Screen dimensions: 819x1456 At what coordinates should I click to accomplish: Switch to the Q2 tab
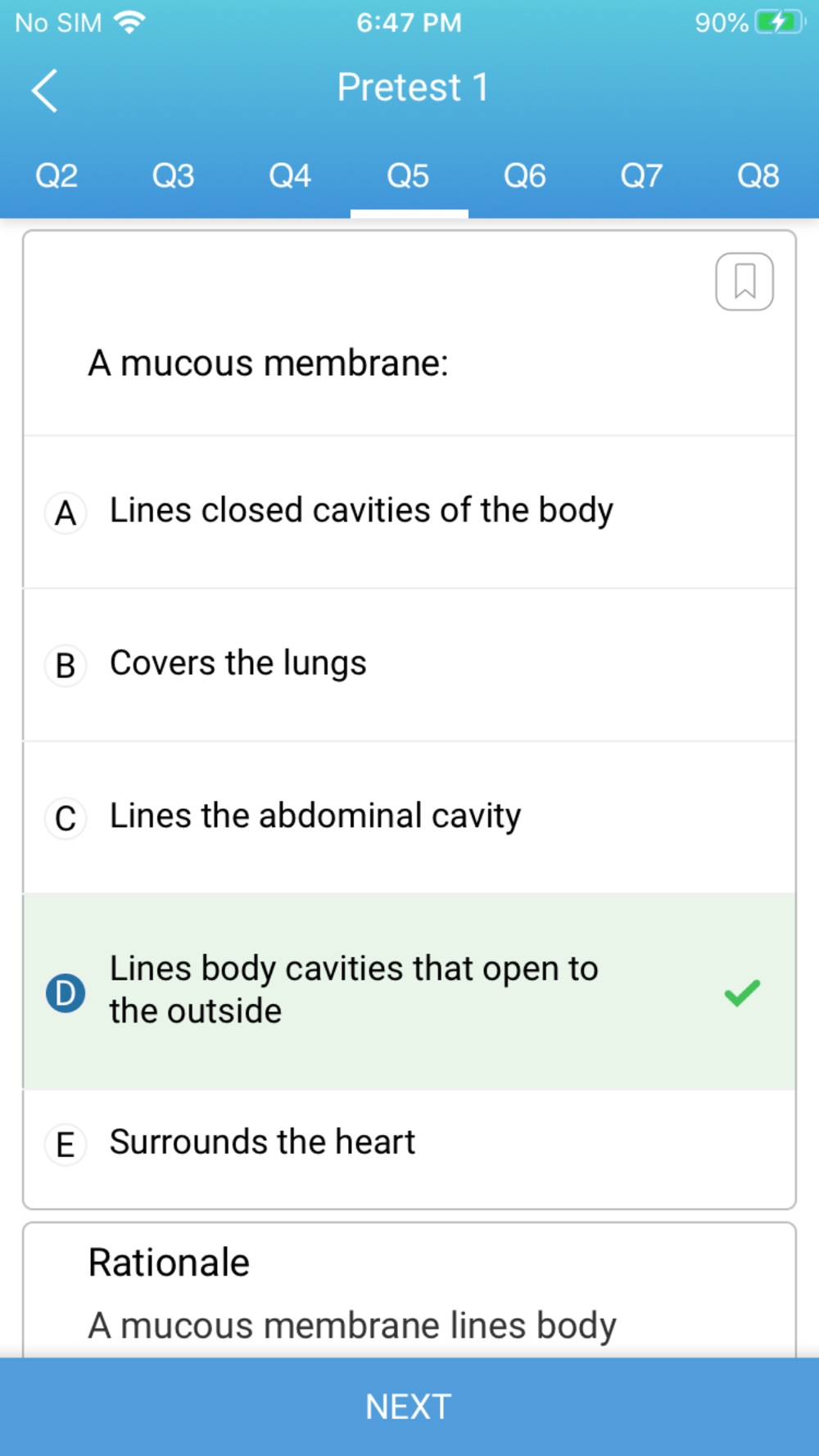[x=57, y=176]
